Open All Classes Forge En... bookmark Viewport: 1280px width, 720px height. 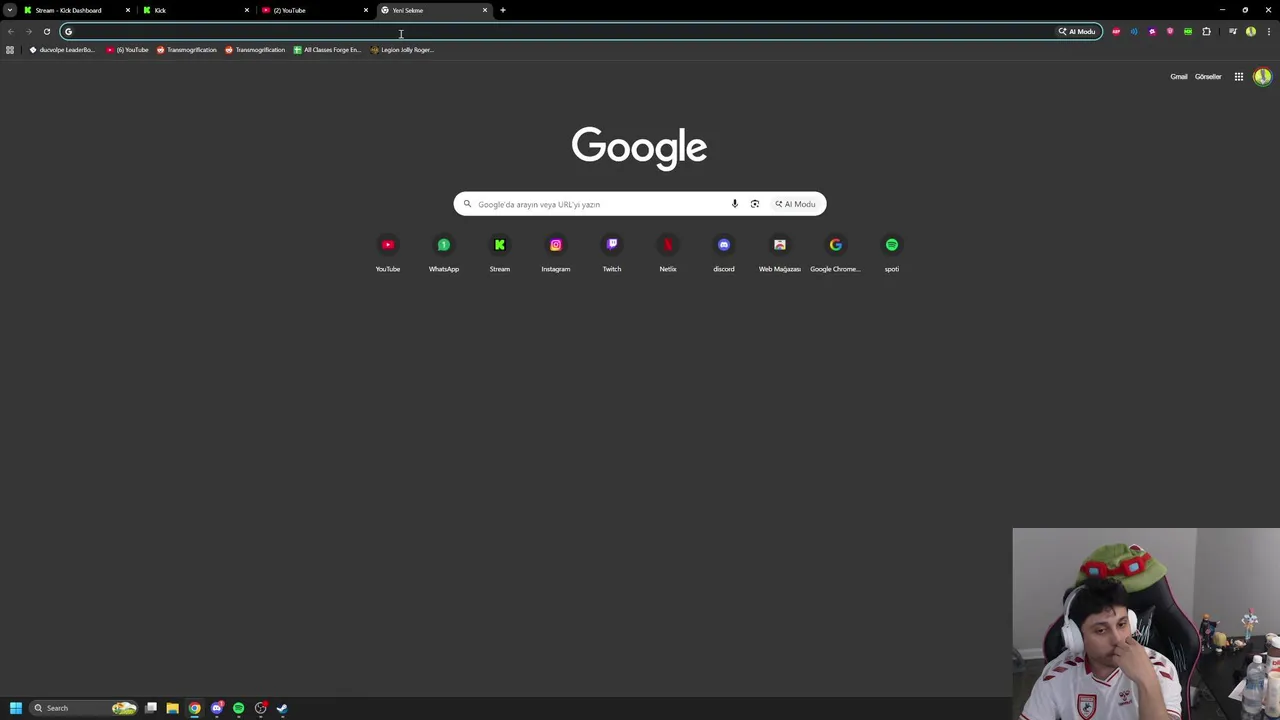click(327, 49)
